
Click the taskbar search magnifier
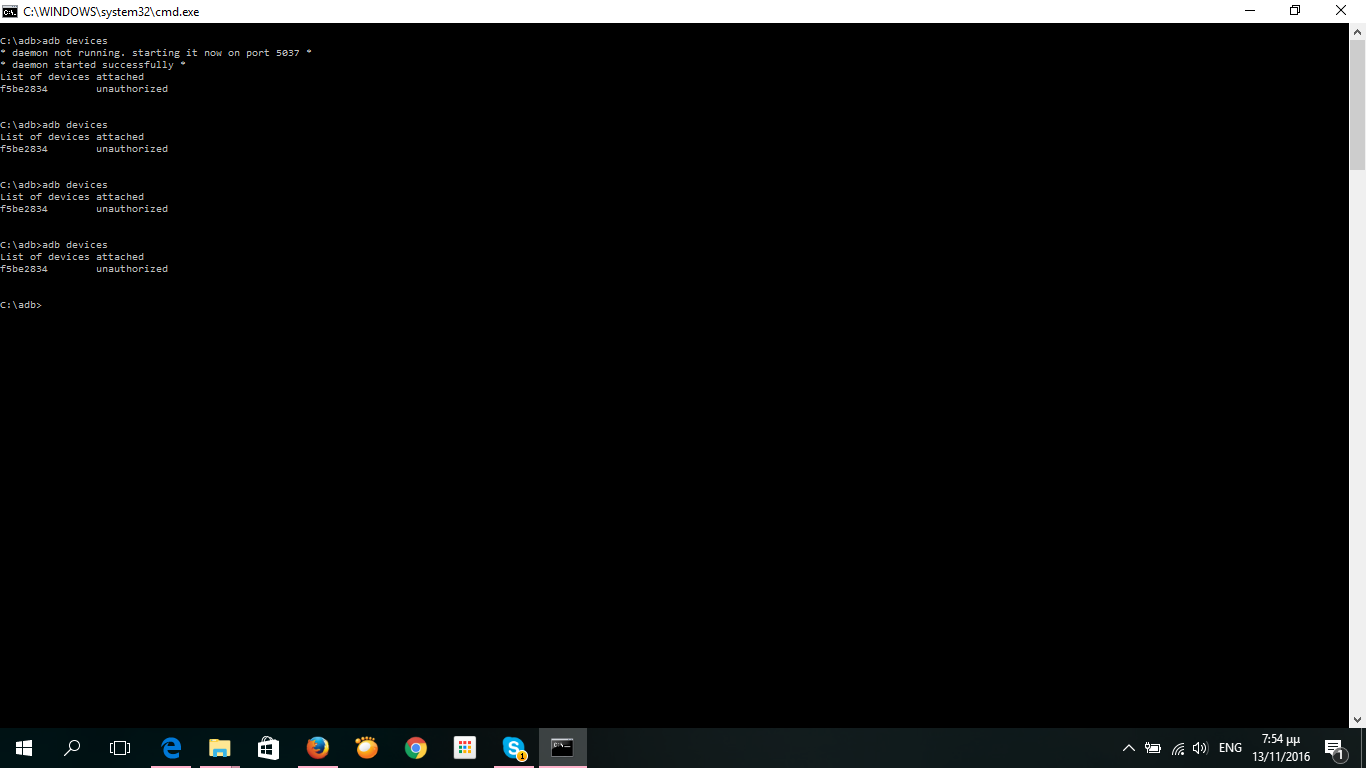click(x=72, y=748)
